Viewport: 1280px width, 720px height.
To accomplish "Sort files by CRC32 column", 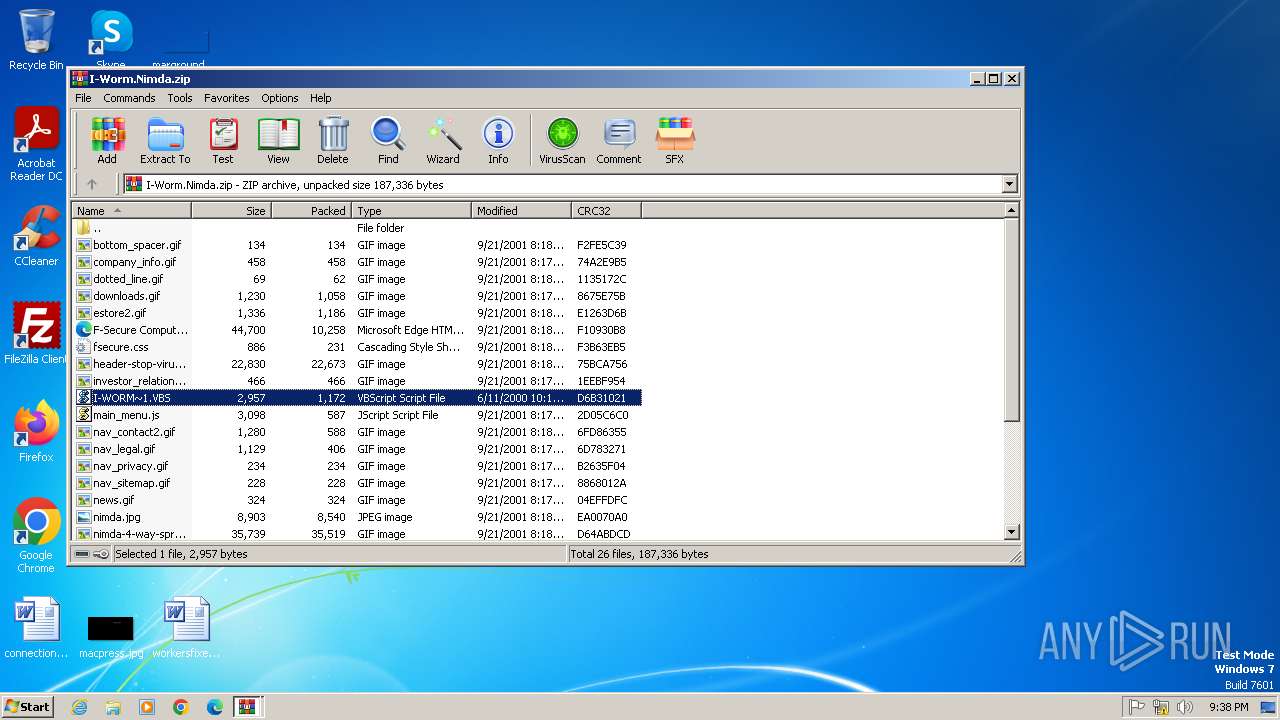I will pyautogui.click(x=606, y=210).
